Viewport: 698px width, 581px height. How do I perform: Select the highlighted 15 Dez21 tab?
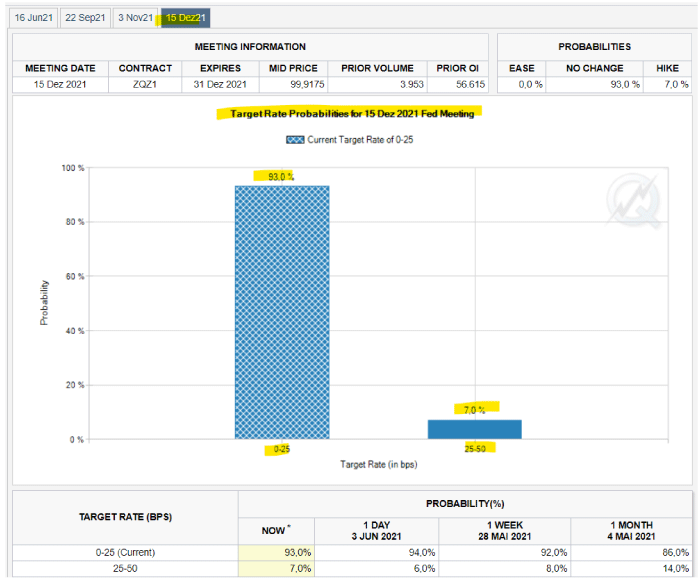tap(185, 18)
